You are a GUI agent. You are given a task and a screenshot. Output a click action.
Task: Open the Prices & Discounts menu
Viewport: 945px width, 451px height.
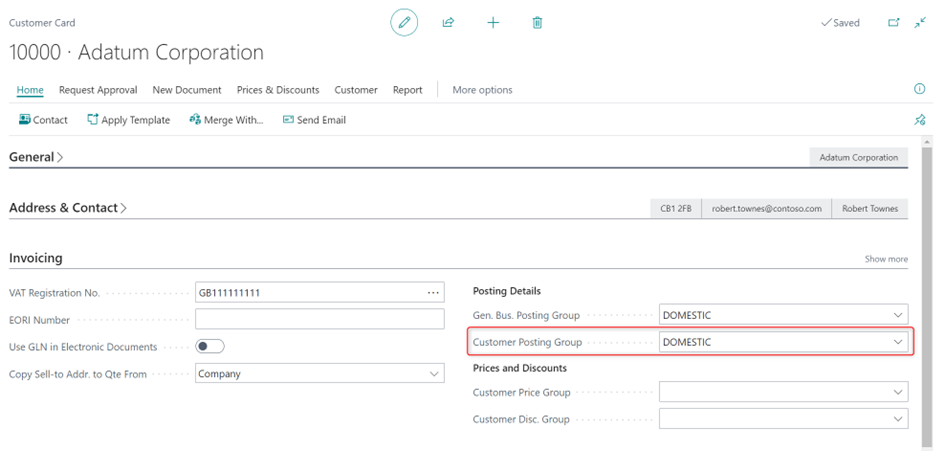(278, 90)
